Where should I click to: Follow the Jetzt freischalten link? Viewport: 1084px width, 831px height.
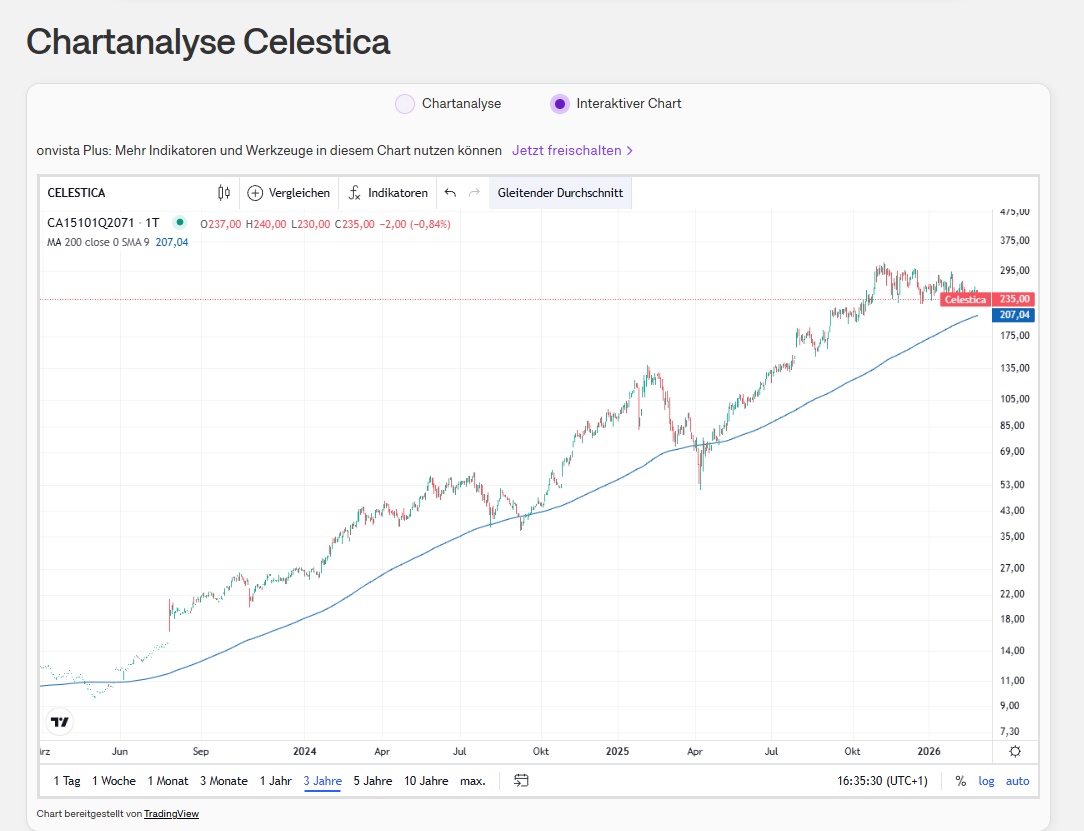[572, 151]
